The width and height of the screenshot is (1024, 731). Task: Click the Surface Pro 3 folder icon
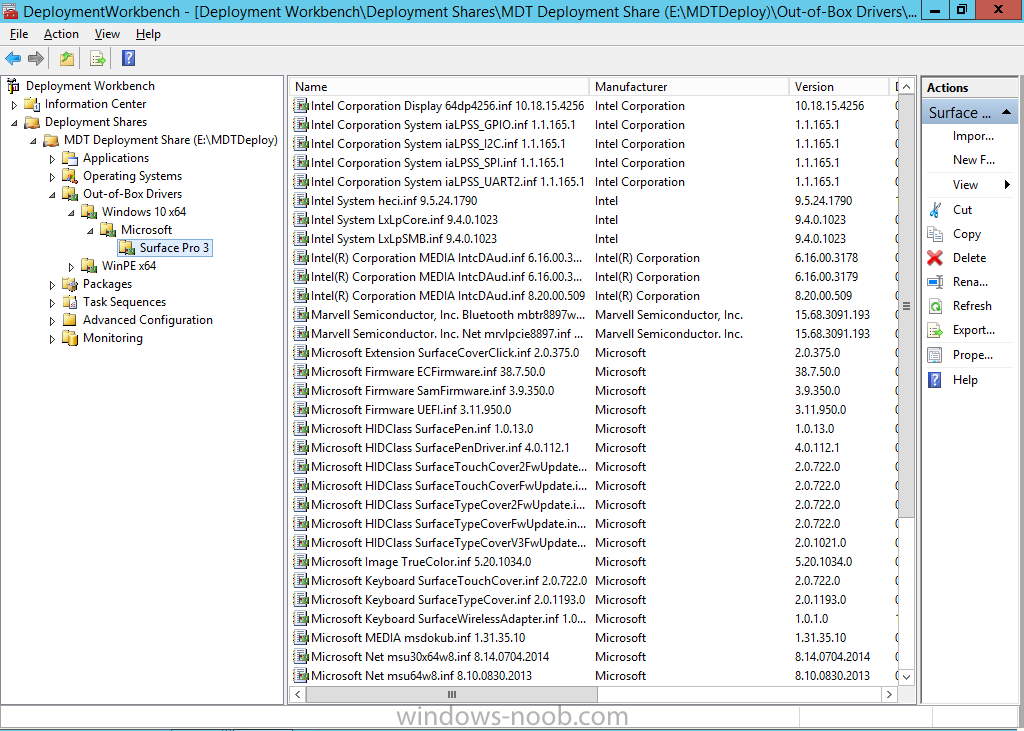pyautogui.click(x=127, y=248)
